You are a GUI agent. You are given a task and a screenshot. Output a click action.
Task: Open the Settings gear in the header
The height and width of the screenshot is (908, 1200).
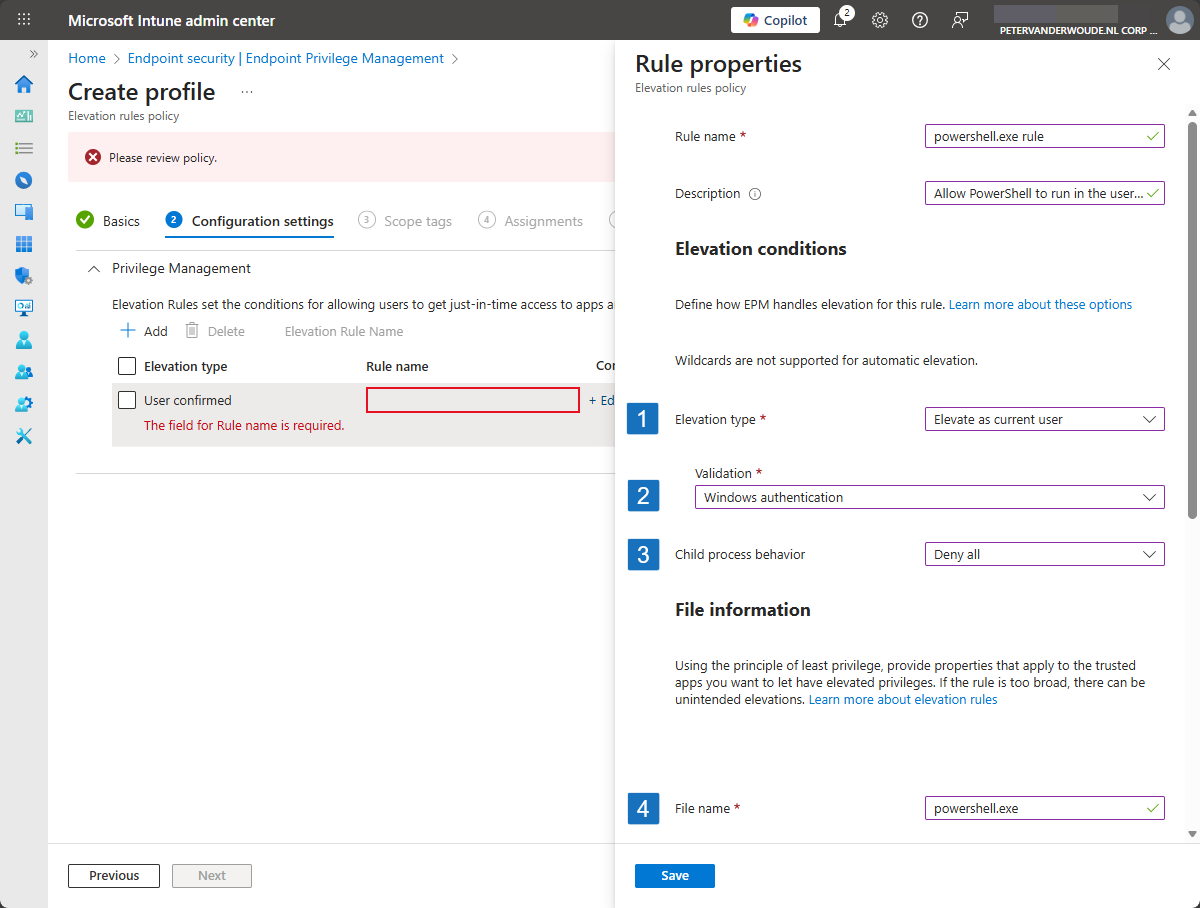(x=880, y=20)
